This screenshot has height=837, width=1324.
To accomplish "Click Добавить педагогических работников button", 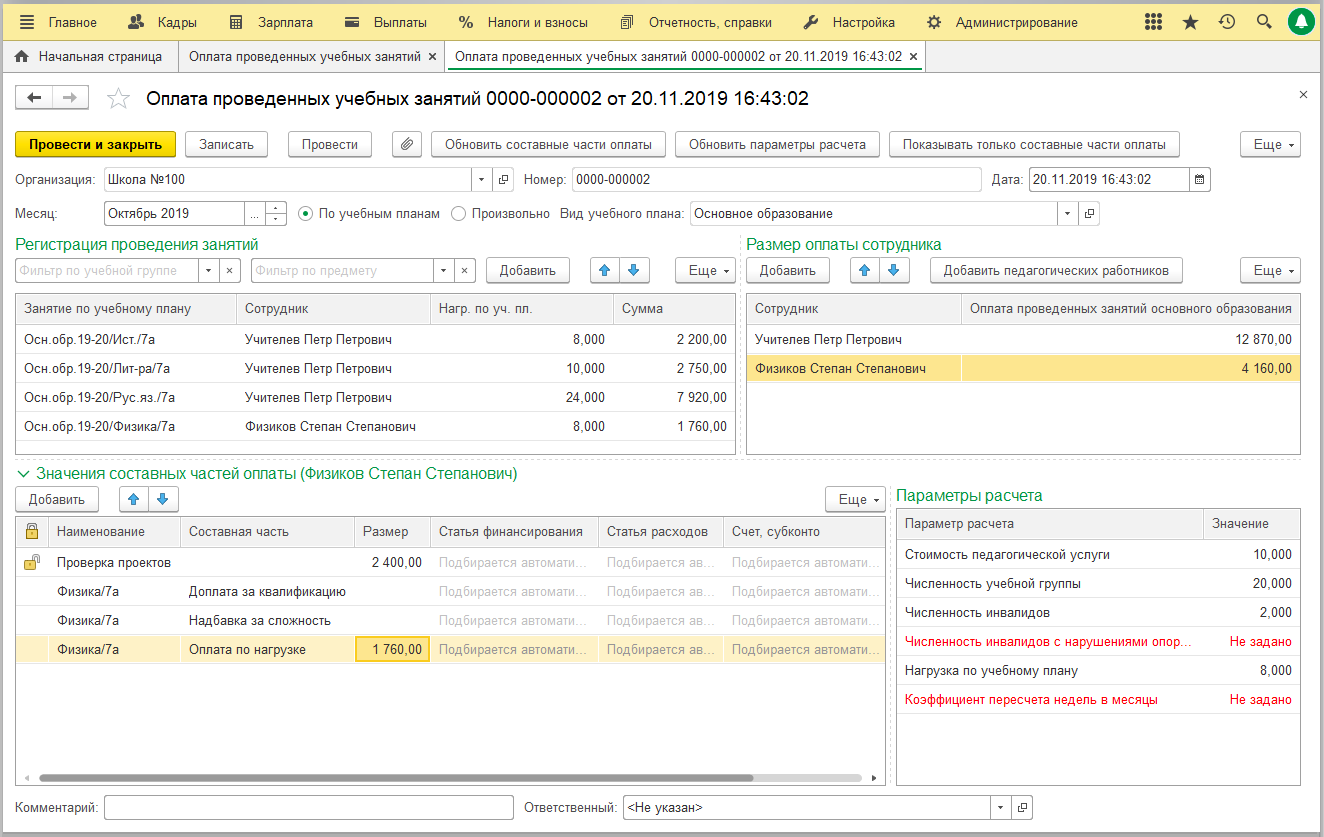I will coord(1055,270).
